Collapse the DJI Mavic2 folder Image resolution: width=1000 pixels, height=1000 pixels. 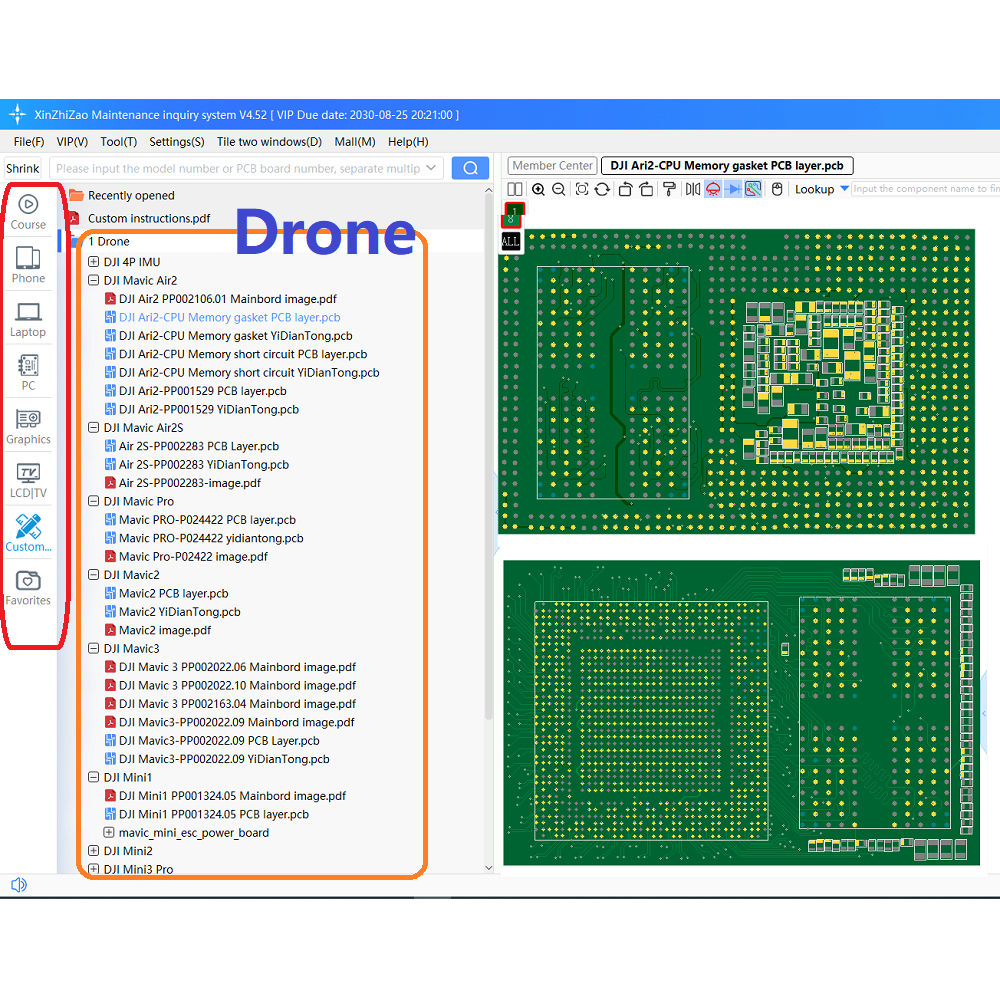[93, 575]
